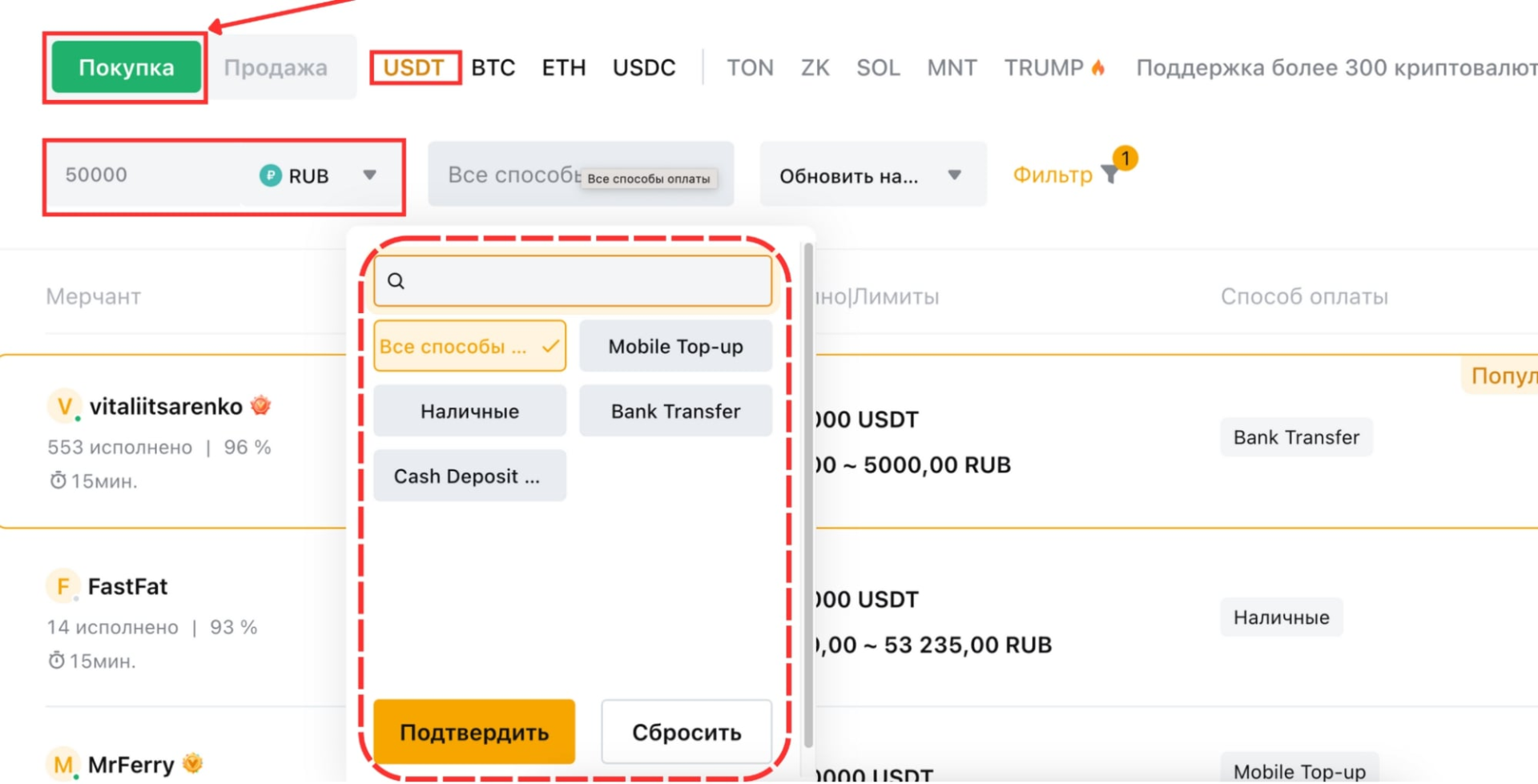The height and width of the screenshot is (784, 1538).
Task: Click vitaliitsarenko's merchant badge icon
Action: pyautogui.click(x=260, y=406)
